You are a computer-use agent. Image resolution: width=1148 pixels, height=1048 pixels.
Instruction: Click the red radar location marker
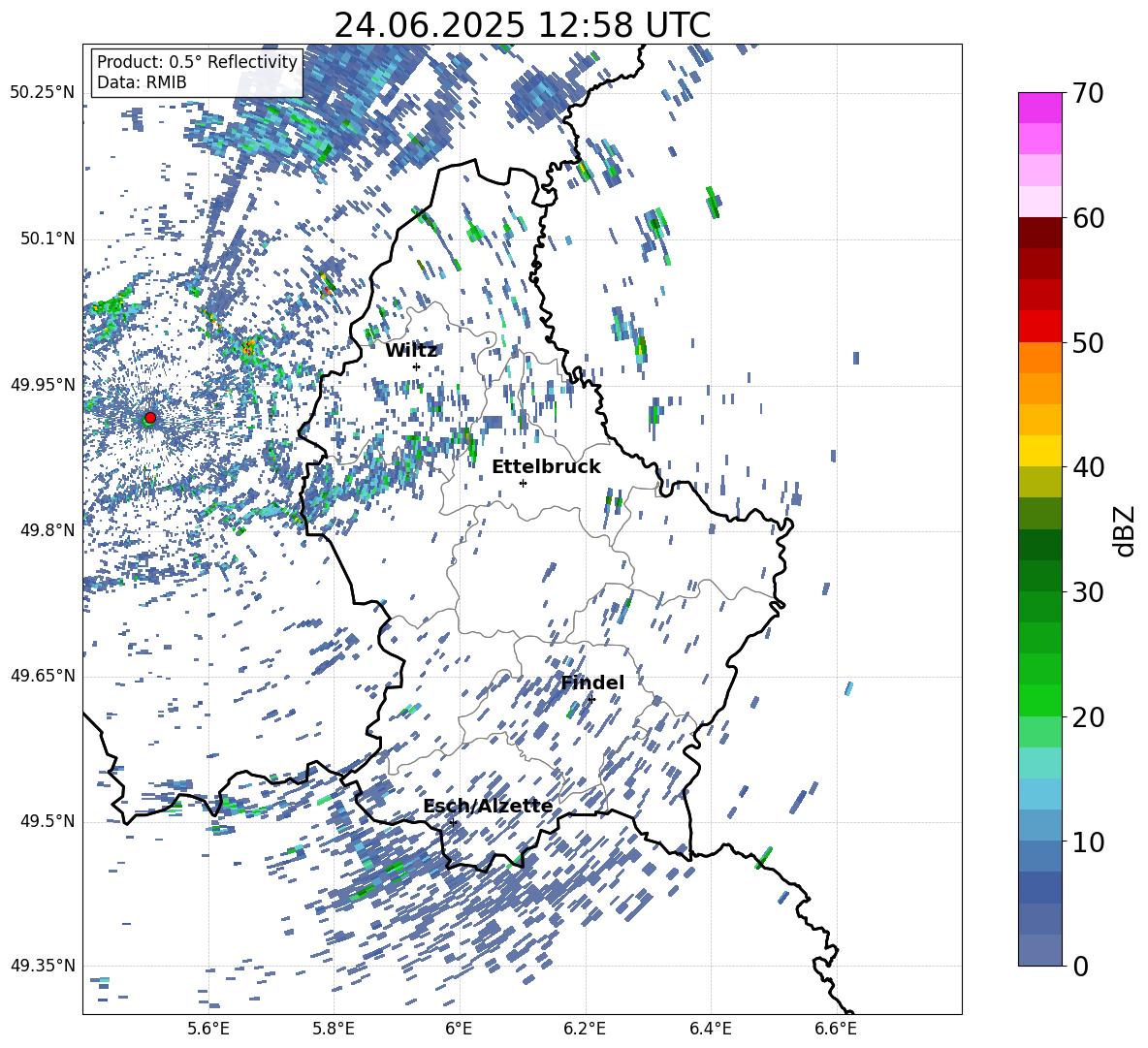pyautogui.click(x=150, y=417)
